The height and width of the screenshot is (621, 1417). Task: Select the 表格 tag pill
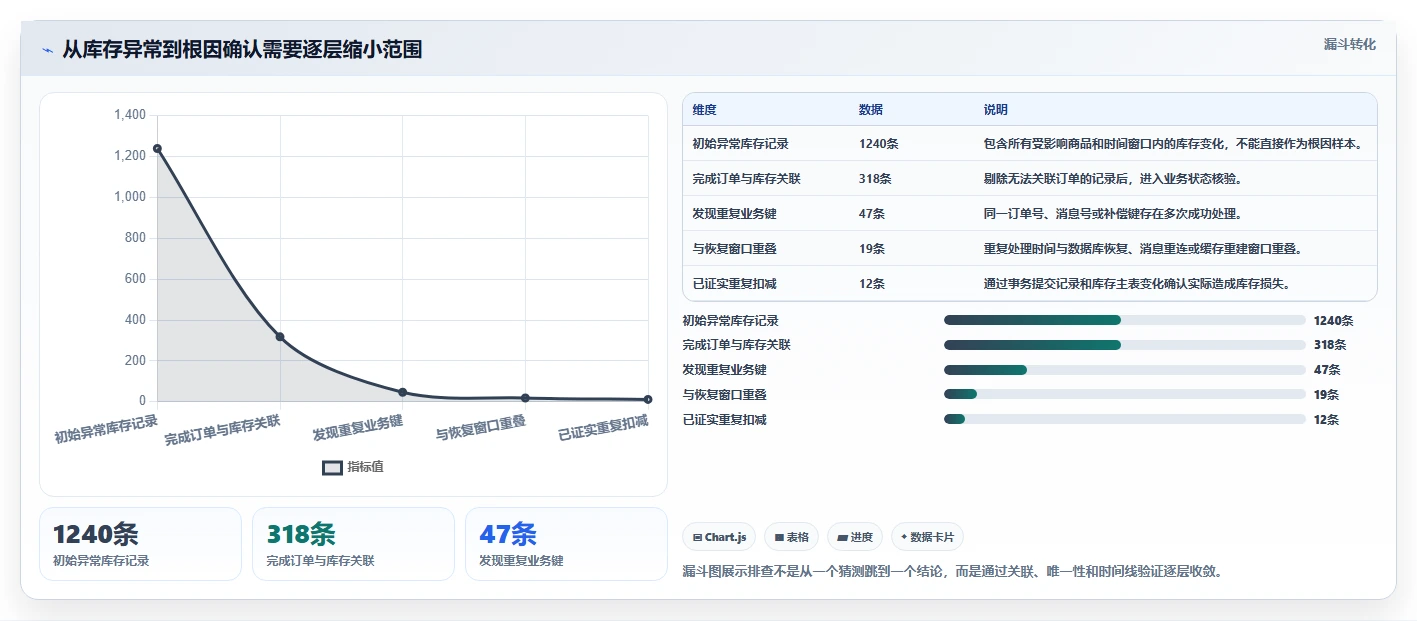791,537
